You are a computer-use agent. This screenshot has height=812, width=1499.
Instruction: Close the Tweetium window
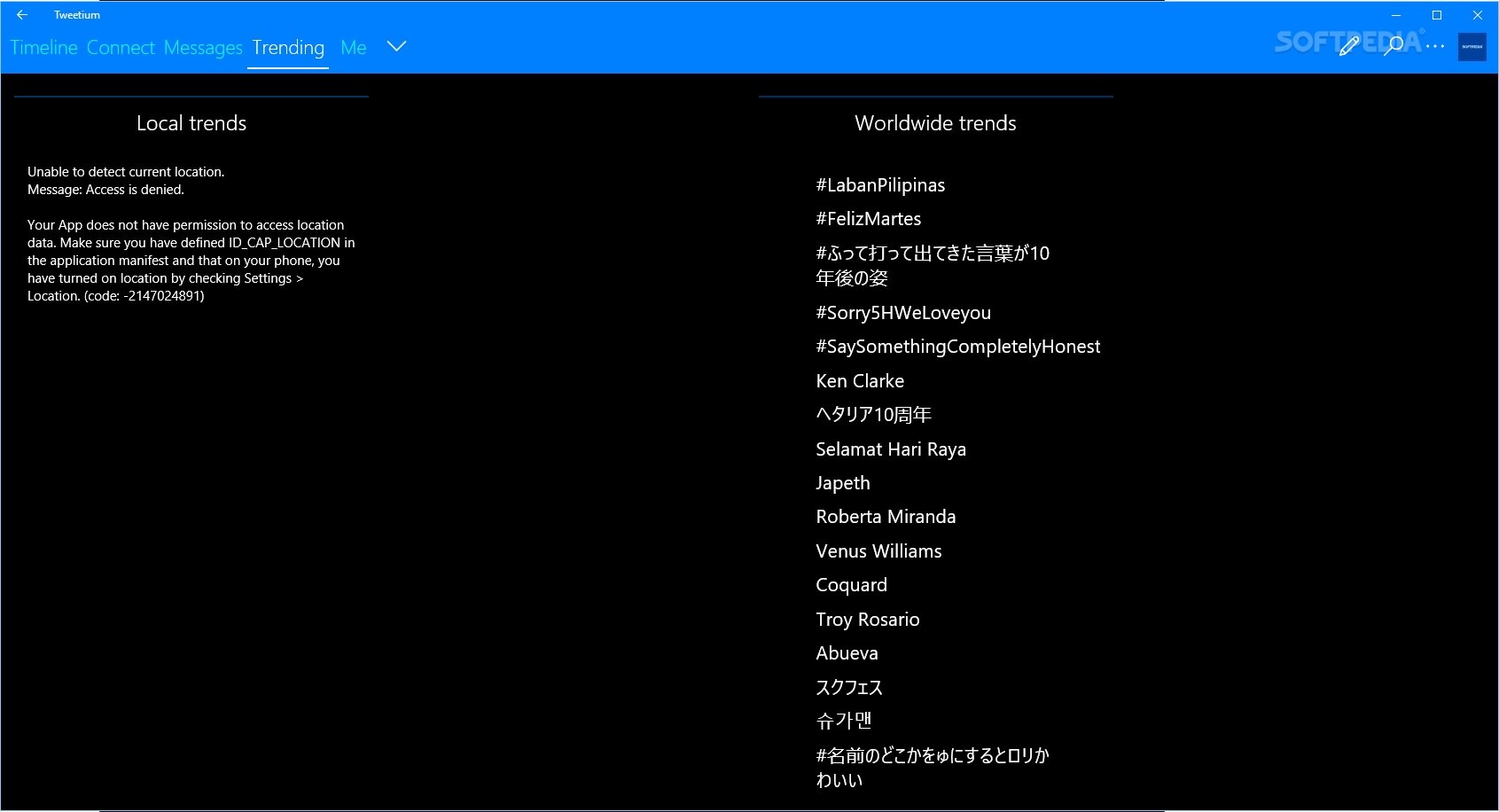click(1478, 15)
